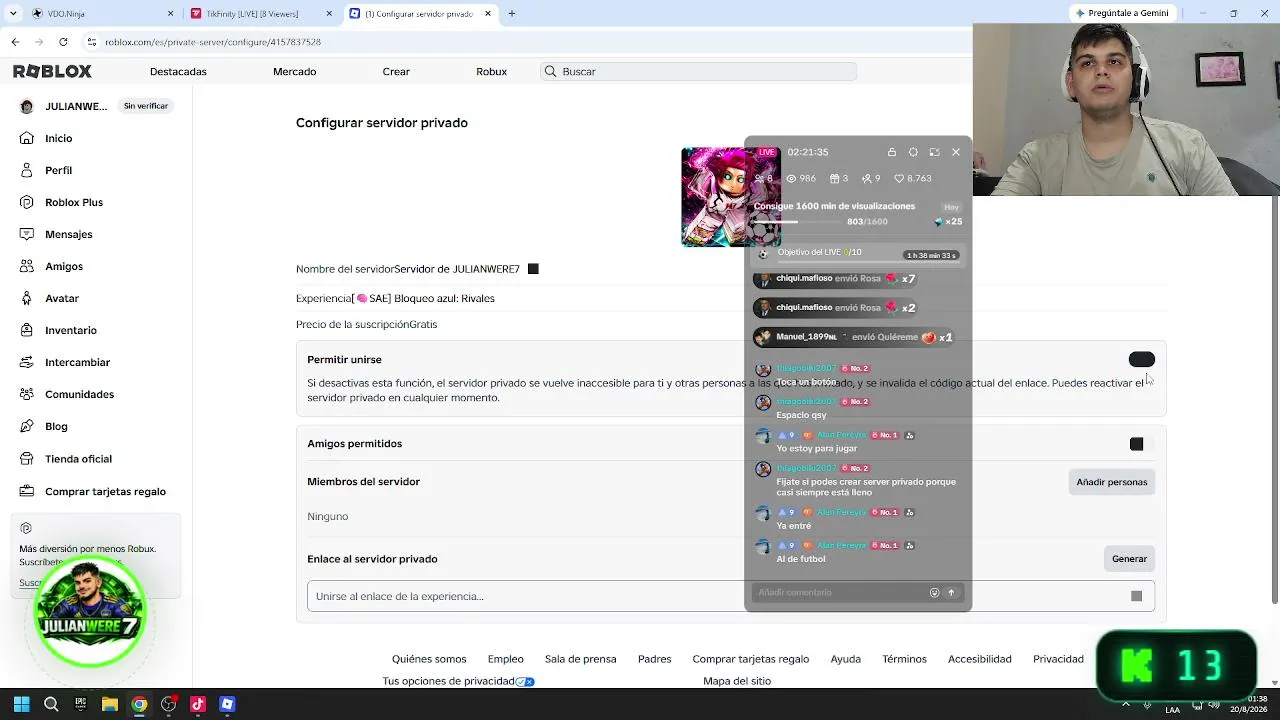The width and height of the screenshot is (1280, 720).
Task: Toggle the Permitir unirse switch
Action: [1141, 360]
